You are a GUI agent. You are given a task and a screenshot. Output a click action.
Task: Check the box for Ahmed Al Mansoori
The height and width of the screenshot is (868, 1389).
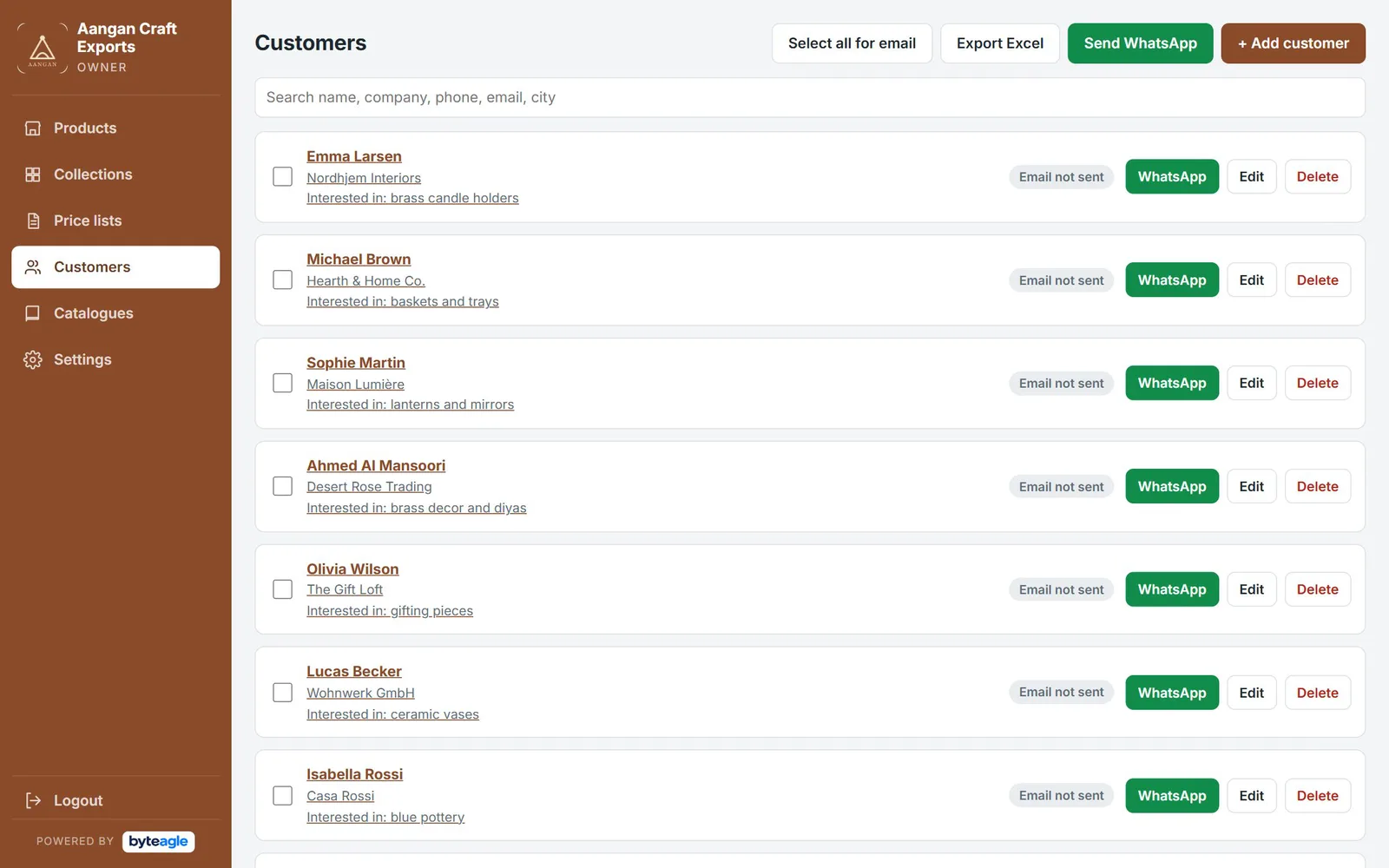click(282, 486)
